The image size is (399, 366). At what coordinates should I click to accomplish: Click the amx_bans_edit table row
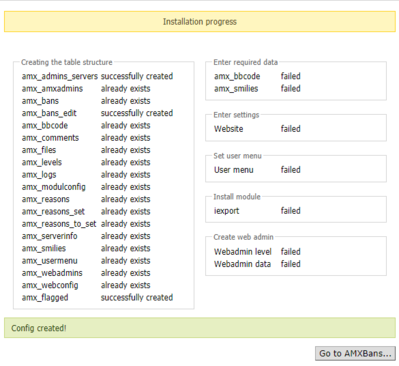(x=97, y=113)
